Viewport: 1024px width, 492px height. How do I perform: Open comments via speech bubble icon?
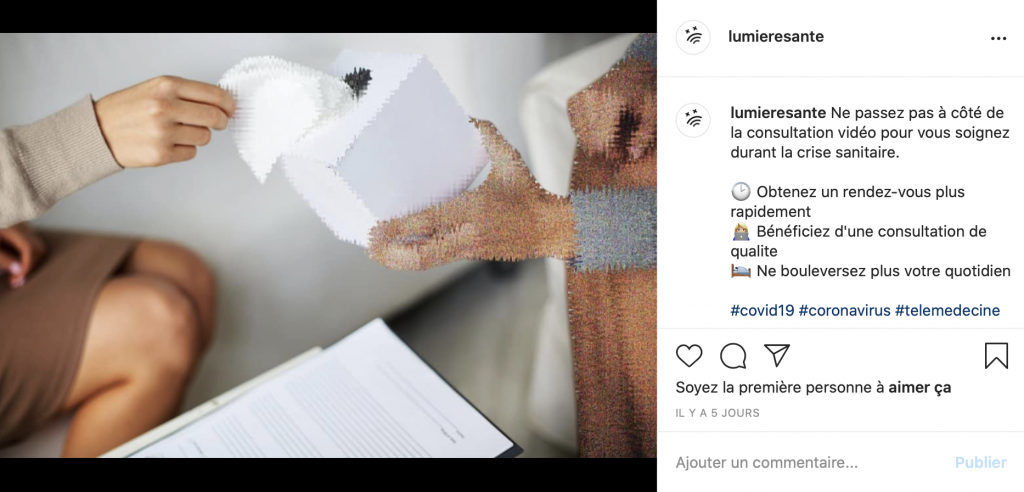tap(733, 355)
